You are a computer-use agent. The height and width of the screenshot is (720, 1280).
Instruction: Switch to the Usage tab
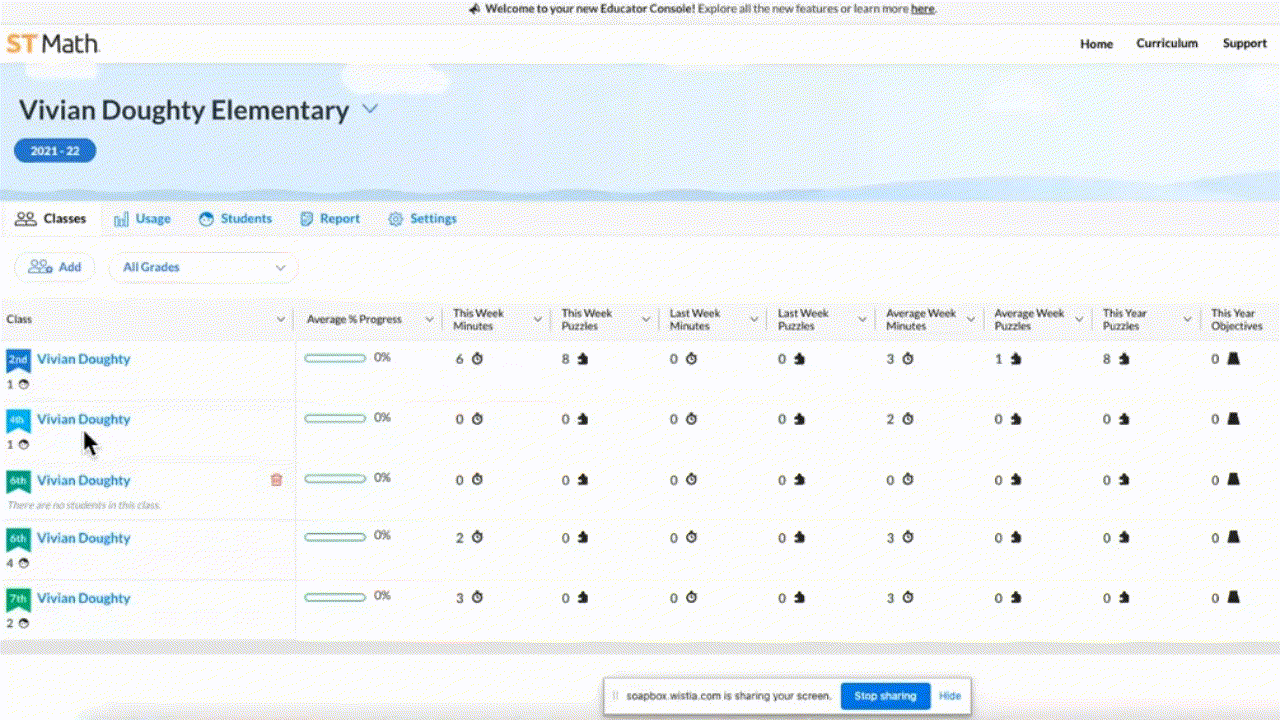tap(142, 219)
